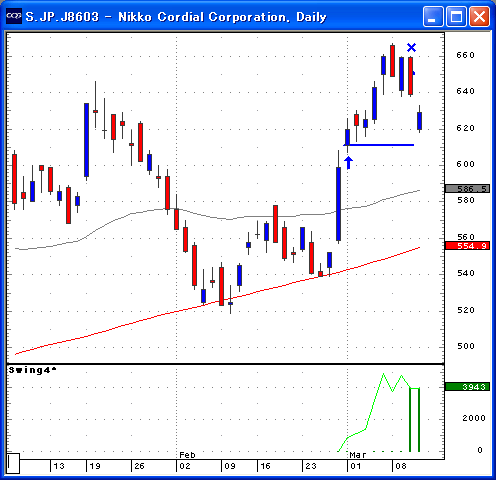496x480 pixels.
Task: Click the red 554.9 price label
Action: (x=468, y=246)
